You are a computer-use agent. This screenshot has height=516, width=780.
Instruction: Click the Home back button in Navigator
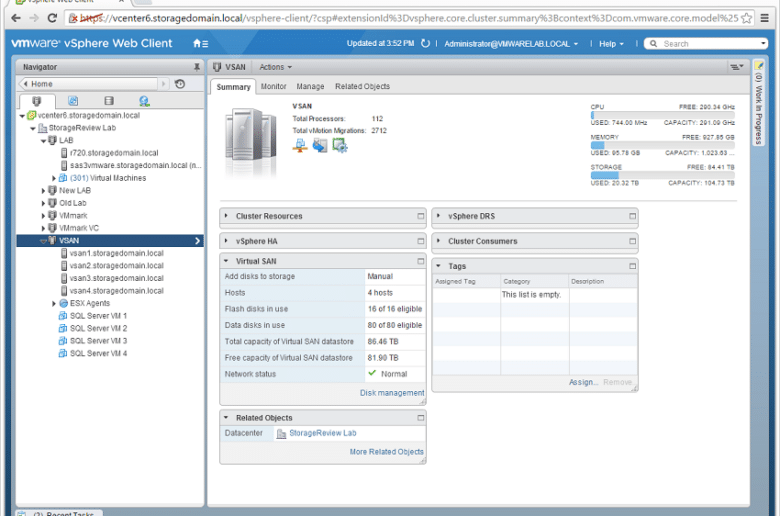tap(88, 84)
